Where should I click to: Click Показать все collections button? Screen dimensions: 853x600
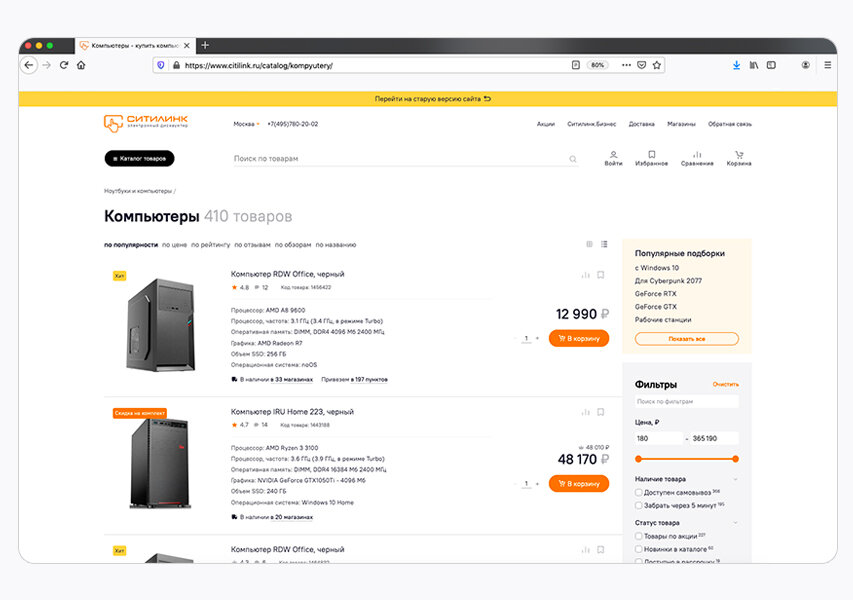click(687, 338)
